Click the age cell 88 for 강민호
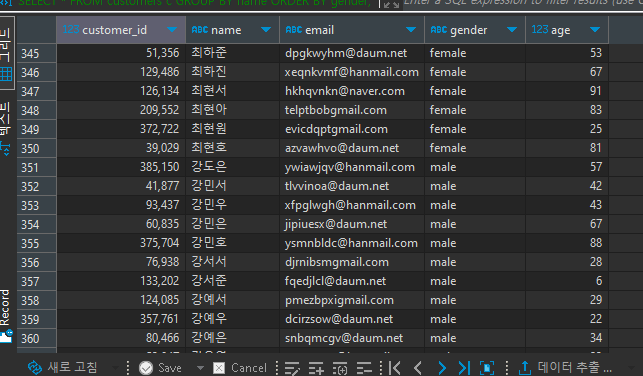 pyautogui.click(x=567, y=243)
